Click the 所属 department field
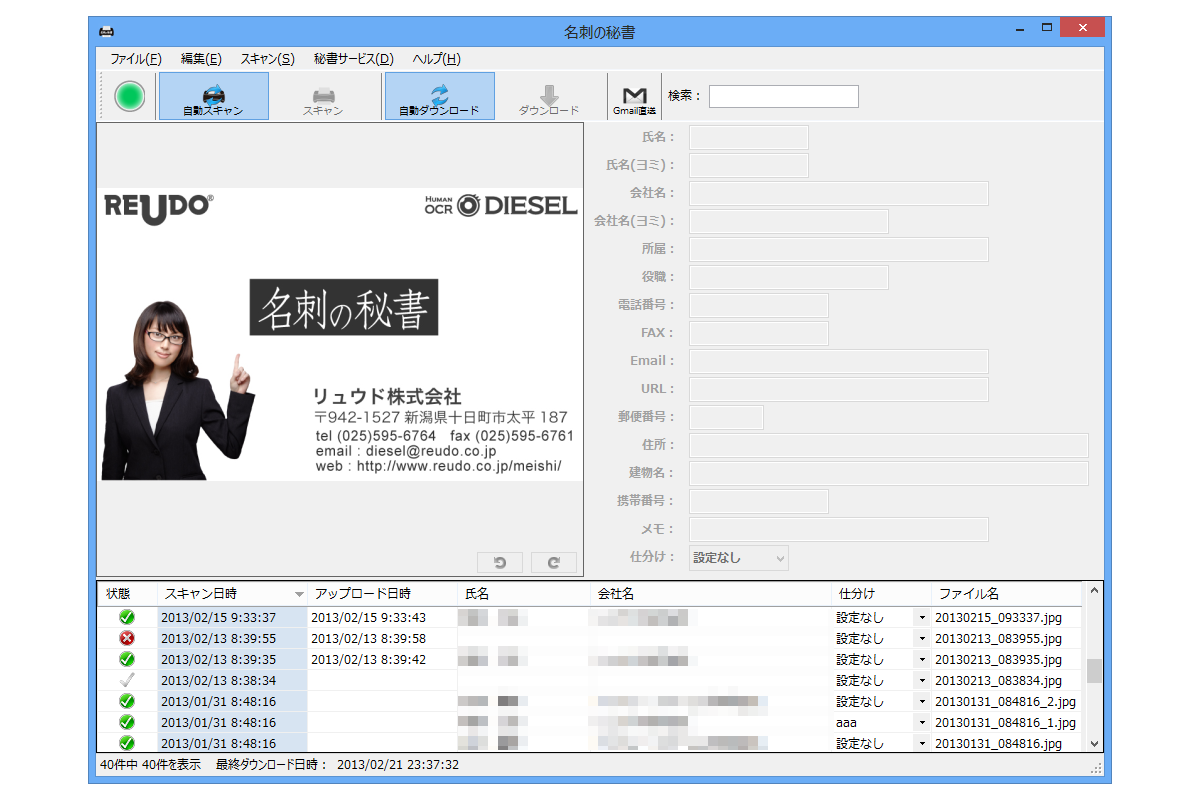Viewport: 1200px width, 800px height. (839, 249)
